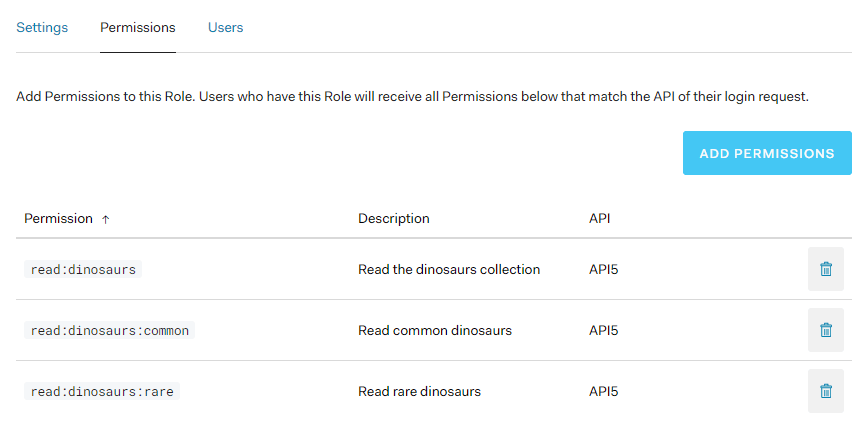Open the Settings tab
This screenshot has width=865, height=429.
tap(42, 27)
